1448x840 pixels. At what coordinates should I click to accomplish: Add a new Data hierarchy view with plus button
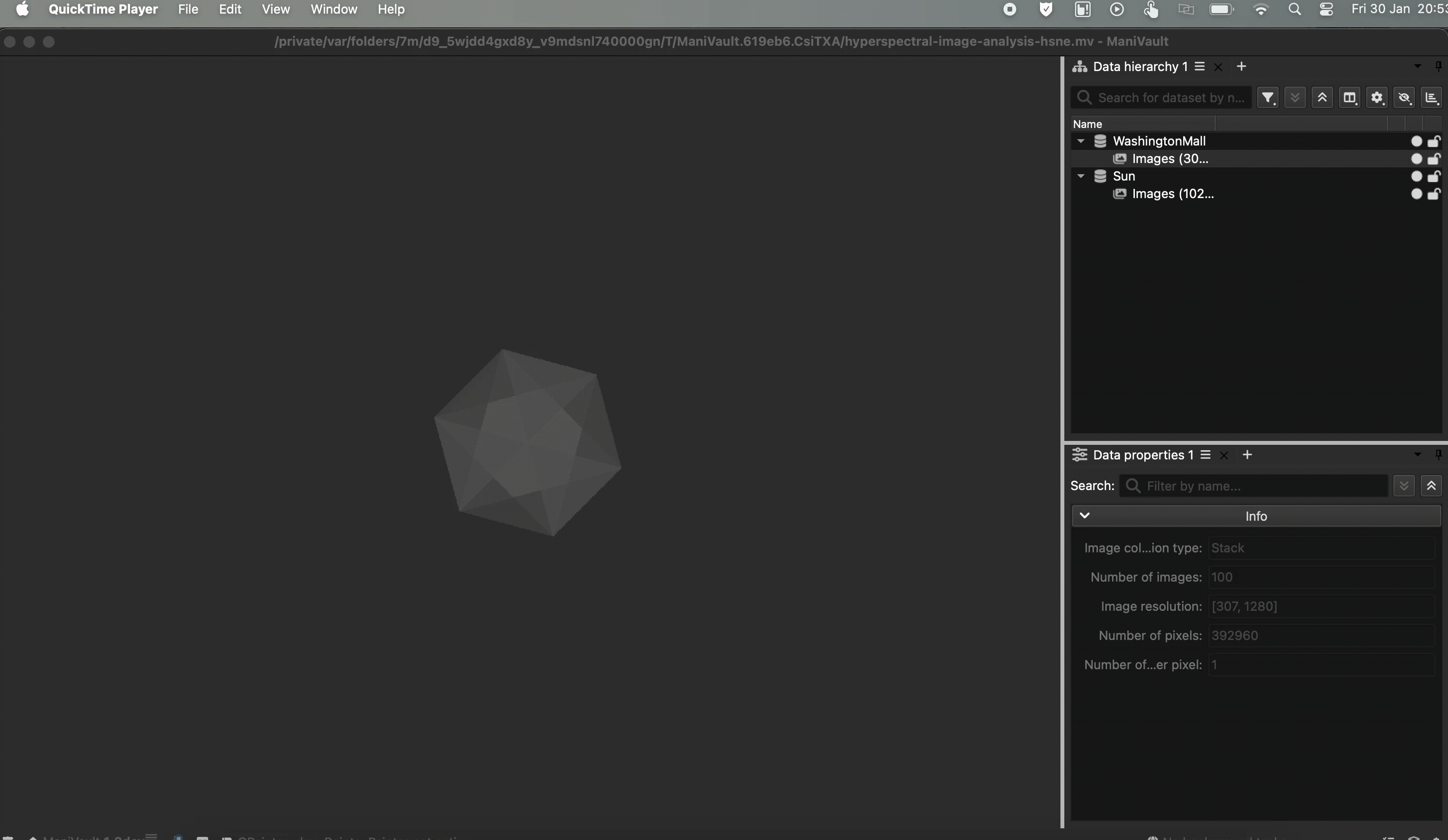[1241, 66]
